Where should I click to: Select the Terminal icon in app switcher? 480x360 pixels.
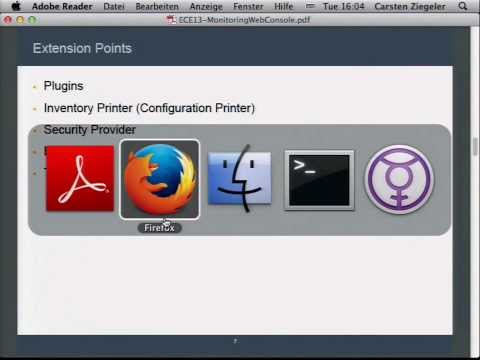319,180
